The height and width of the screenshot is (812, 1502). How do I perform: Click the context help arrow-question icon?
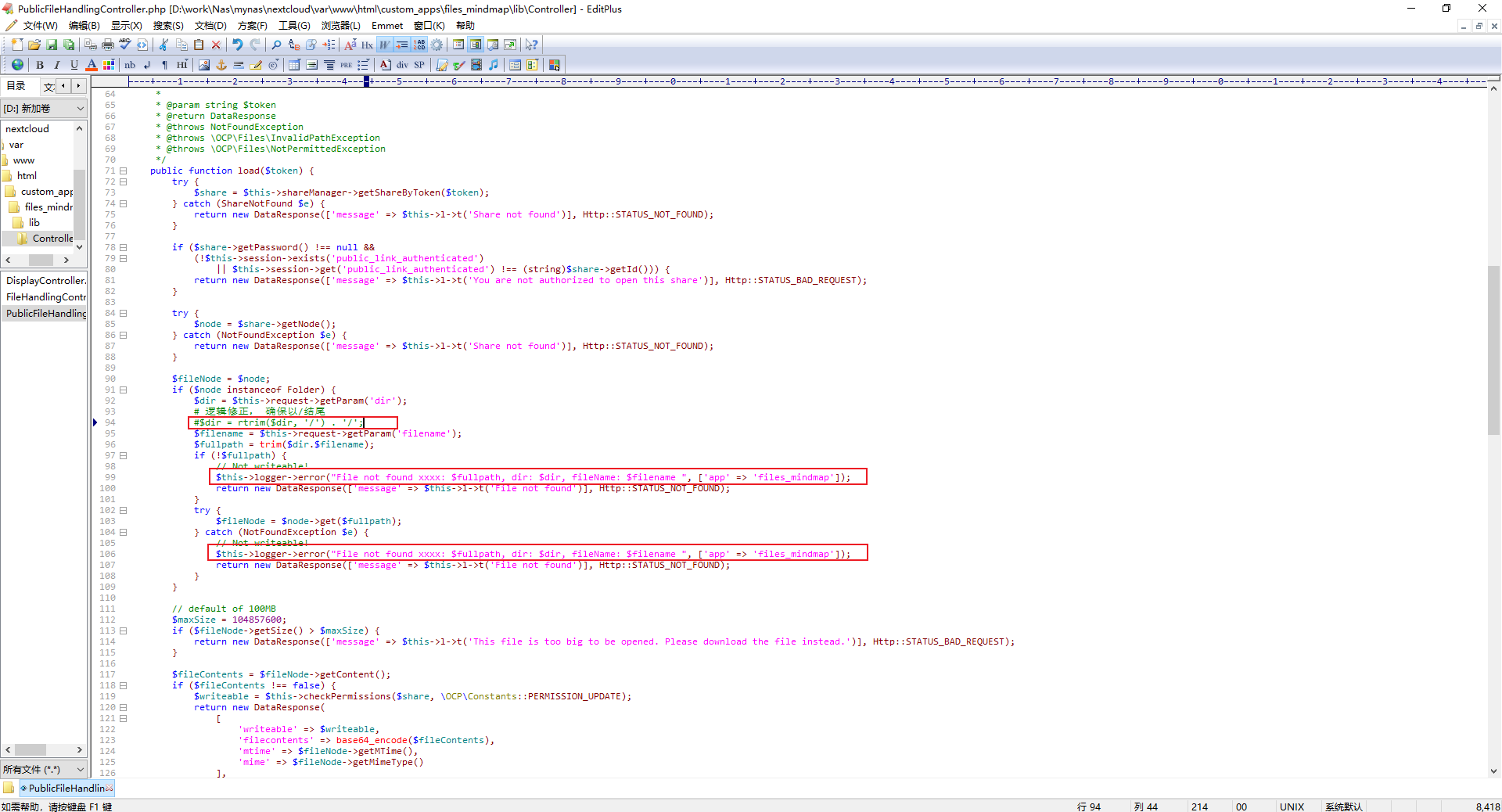pyautogui.click(x=532, y=45)
